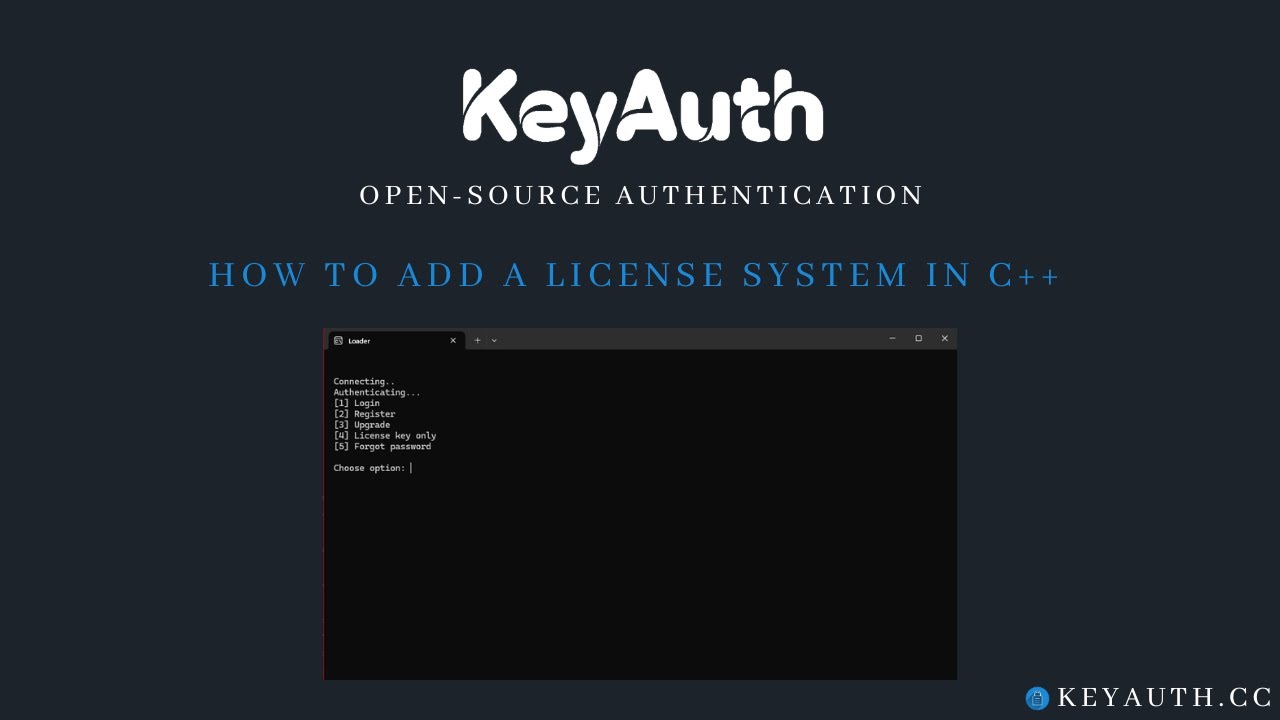Click "How to add a license system in C++" heading
The height and width of the screenshot is (720, 1280).
pyautogui.click(x=634, y=275)
